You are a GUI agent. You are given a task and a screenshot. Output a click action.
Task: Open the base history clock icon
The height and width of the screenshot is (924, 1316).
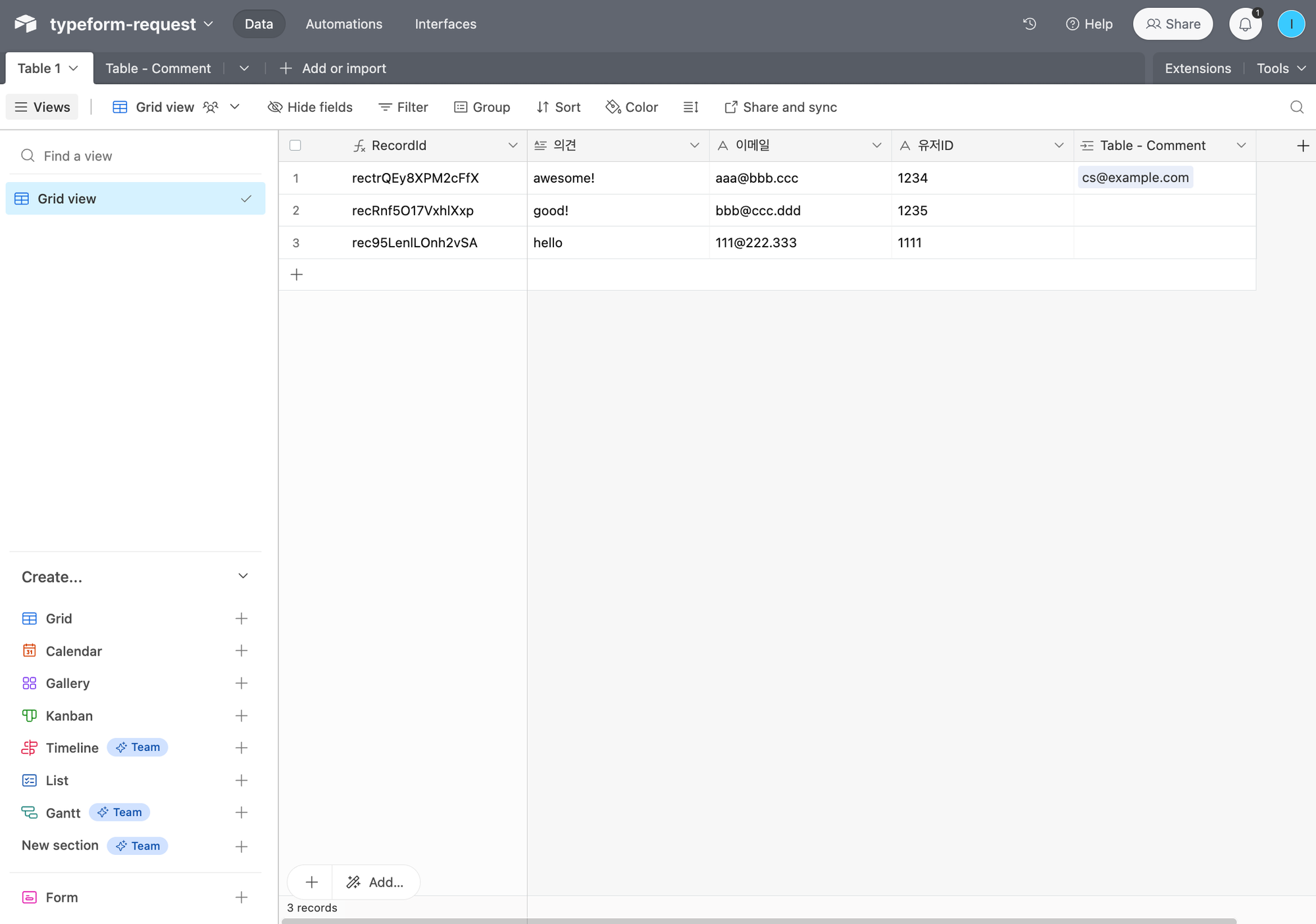[1030, 24]
